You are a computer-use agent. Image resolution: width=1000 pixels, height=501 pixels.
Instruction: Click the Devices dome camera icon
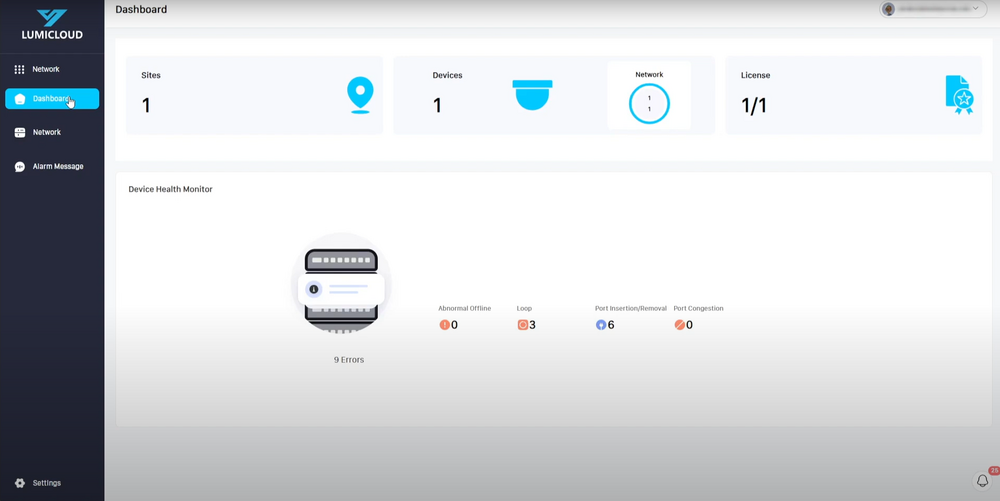tap(532, 95)
